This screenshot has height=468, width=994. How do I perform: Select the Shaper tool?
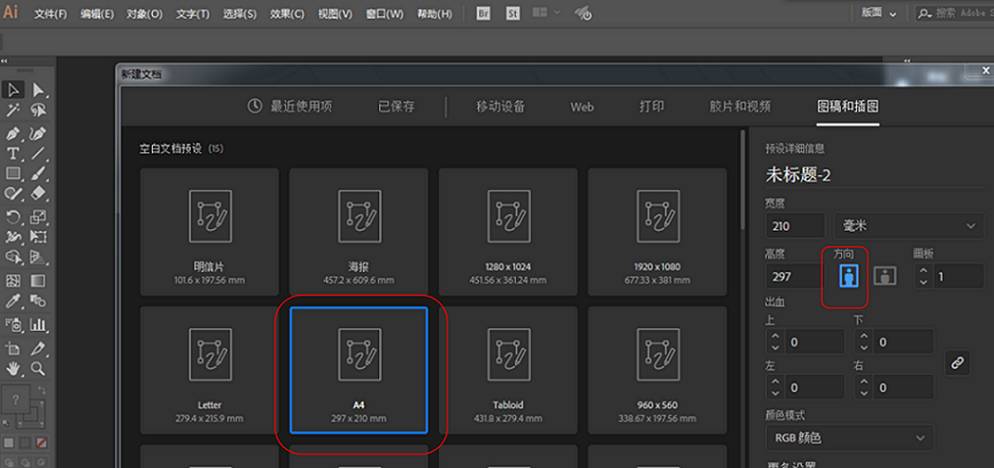click(x=13, y=193)
